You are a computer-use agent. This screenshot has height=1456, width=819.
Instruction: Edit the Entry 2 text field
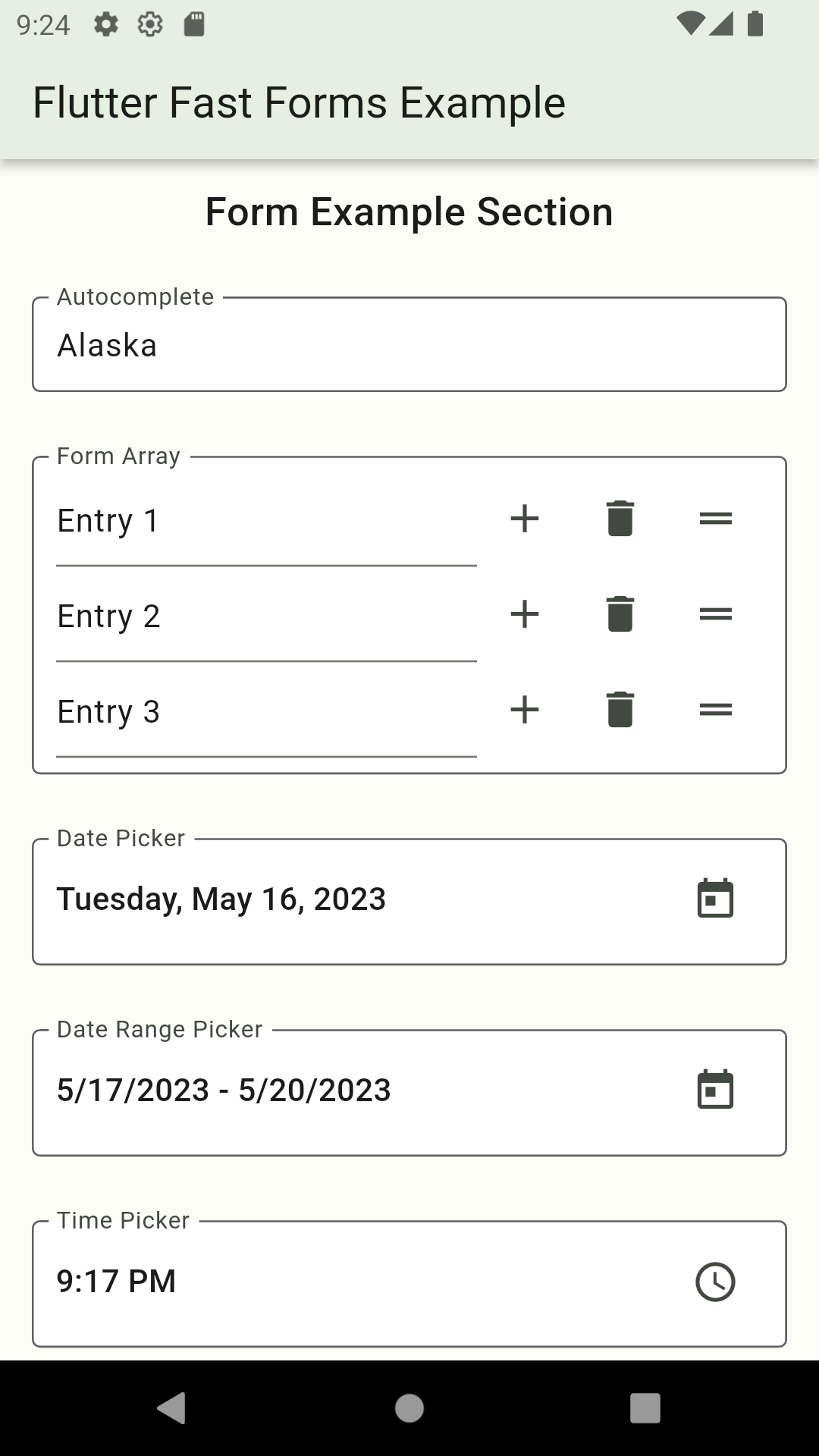coord(265,617)
